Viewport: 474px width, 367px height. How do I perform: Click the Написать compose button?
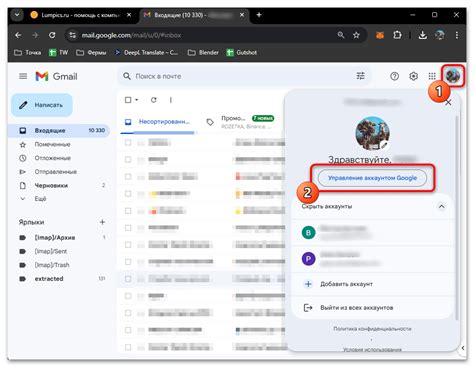[x=42, y=105]
